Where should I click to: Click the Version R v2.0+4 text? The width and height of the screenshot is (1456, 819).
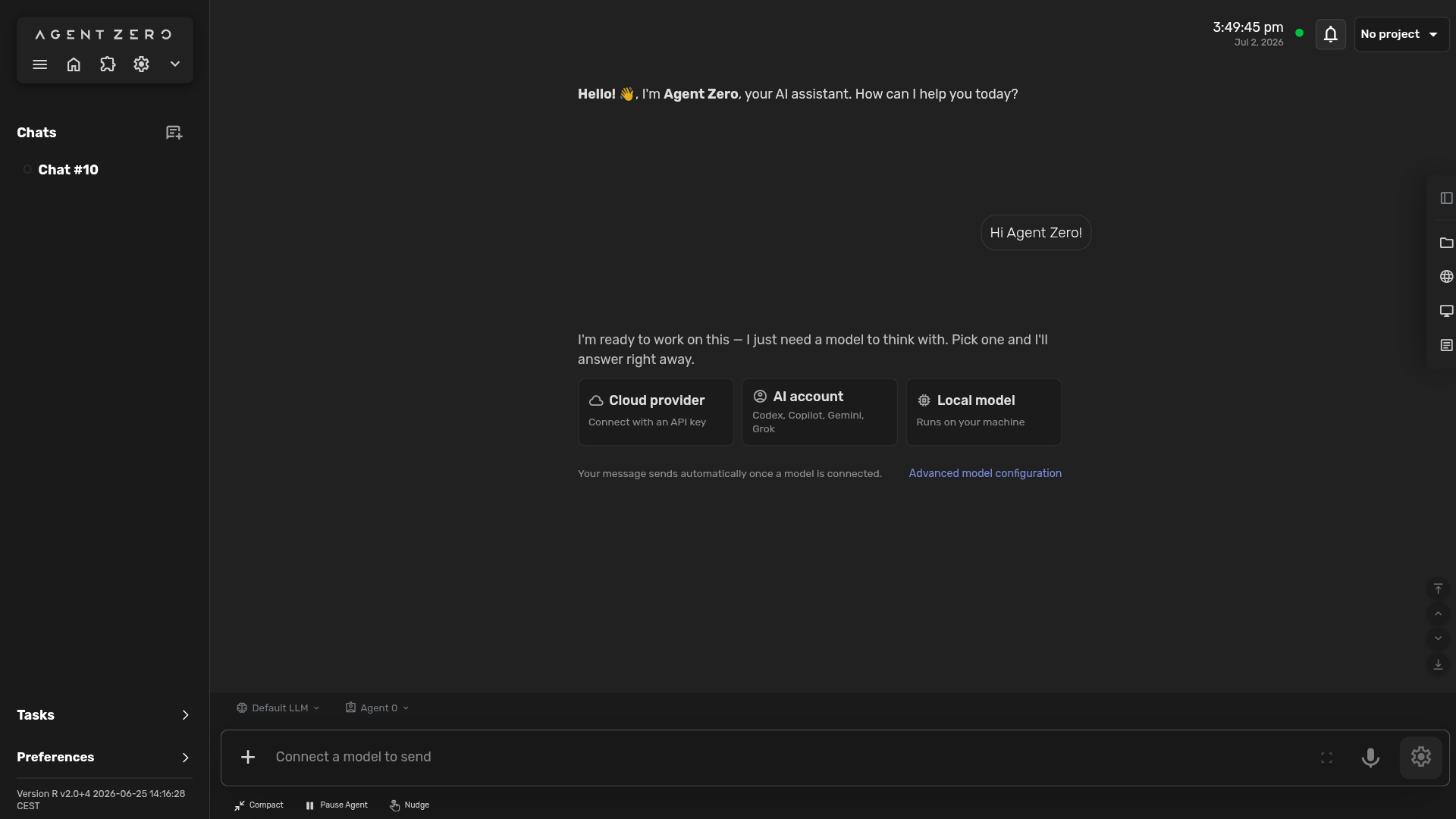click(x=101, y=799)
